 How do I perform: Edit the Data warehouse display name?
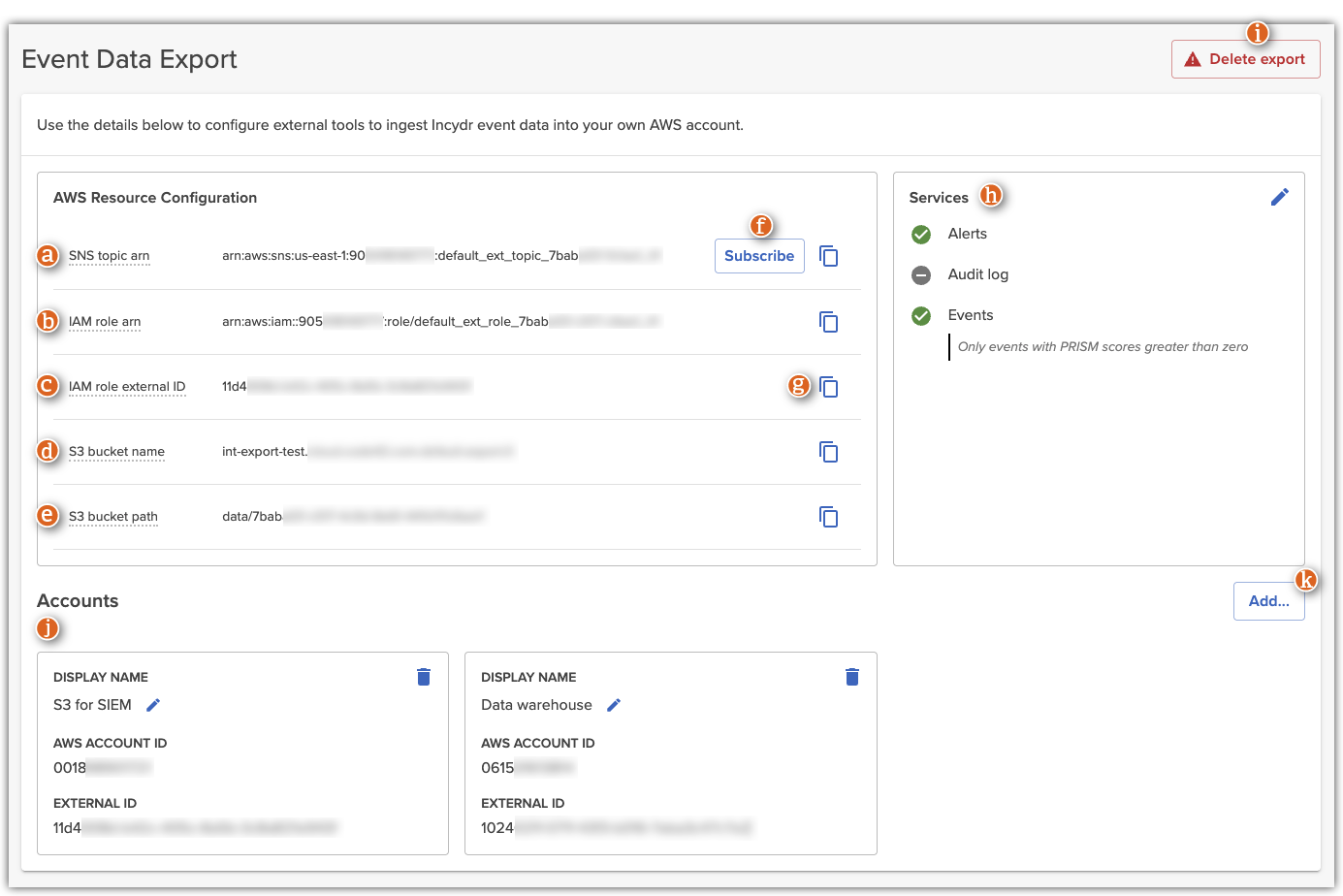click(x=613, y=705)
